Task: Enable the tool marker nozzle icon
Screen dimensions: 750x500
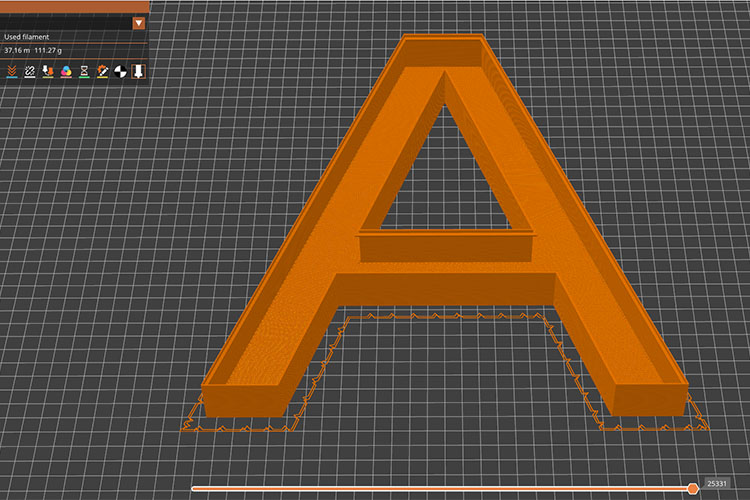Action: 138,71
